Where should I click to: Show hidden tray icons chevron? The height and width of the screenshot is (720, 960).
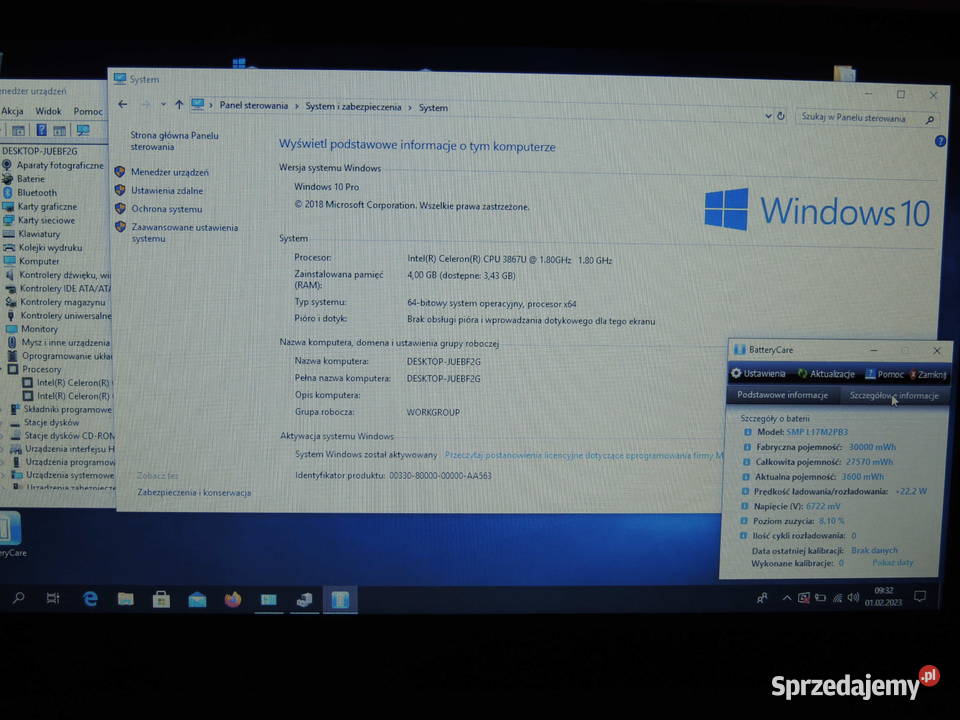point(787,598)
